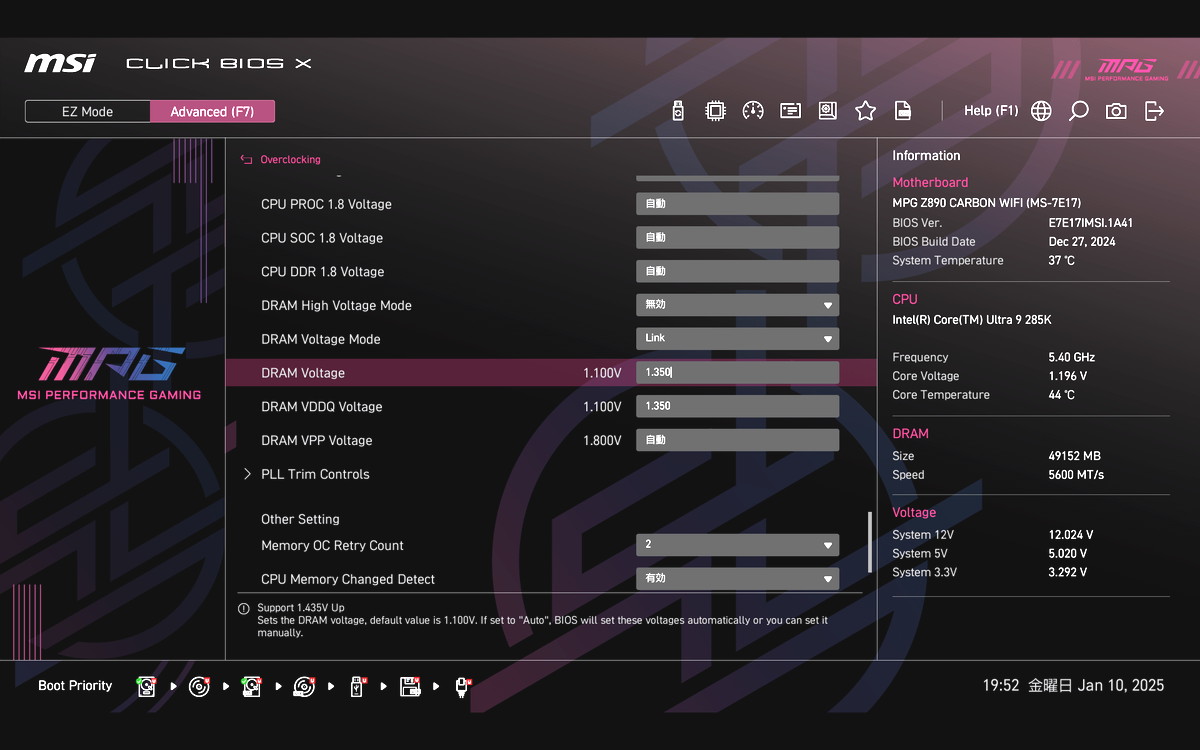1200x750 pixels.
Task: Select the floppy disk boot device icon
Action: [409, 686]
